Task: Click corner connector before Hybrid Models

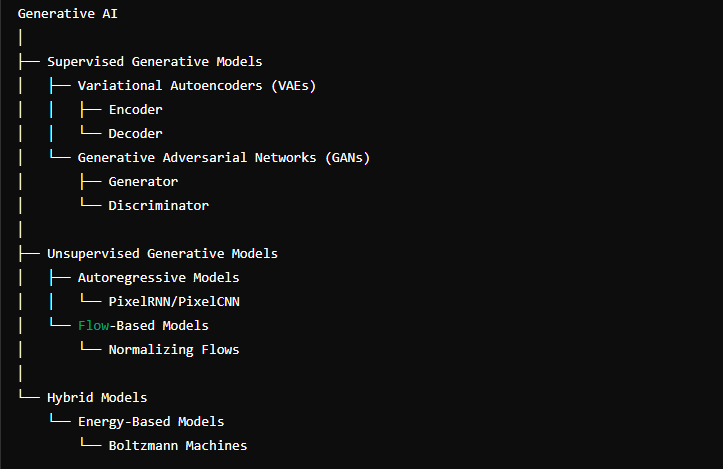Action: [x=29, y=394]
